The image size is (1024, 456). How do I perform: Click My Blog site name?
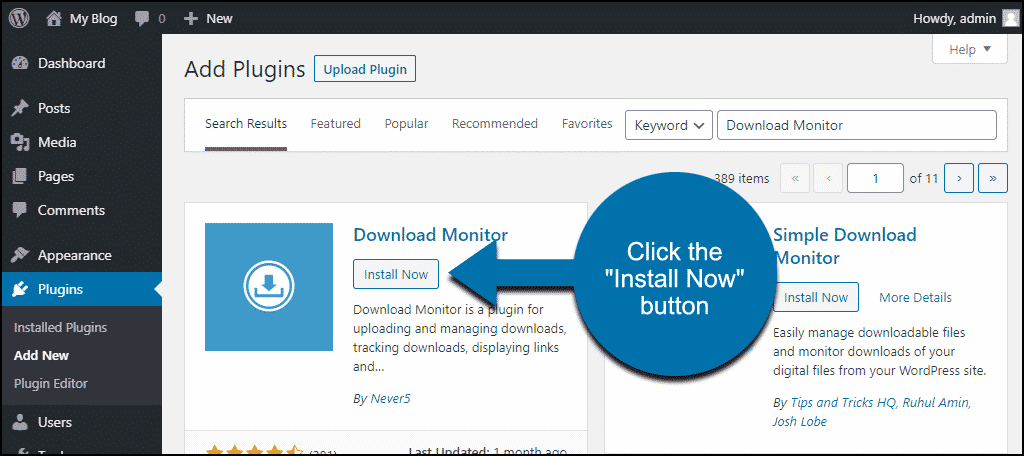[93, 19]
